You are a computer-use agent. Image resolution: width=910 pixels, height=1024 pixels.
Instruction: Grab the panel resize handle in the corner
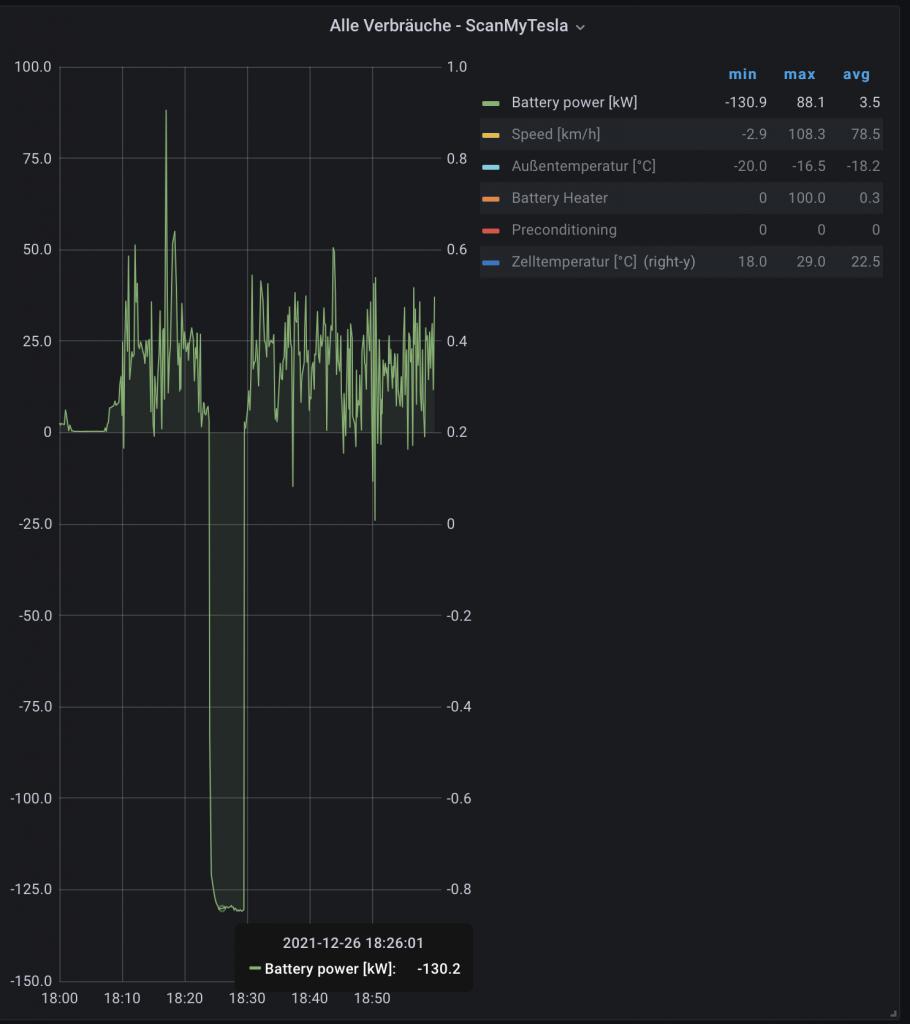[x=892, y=1013]
